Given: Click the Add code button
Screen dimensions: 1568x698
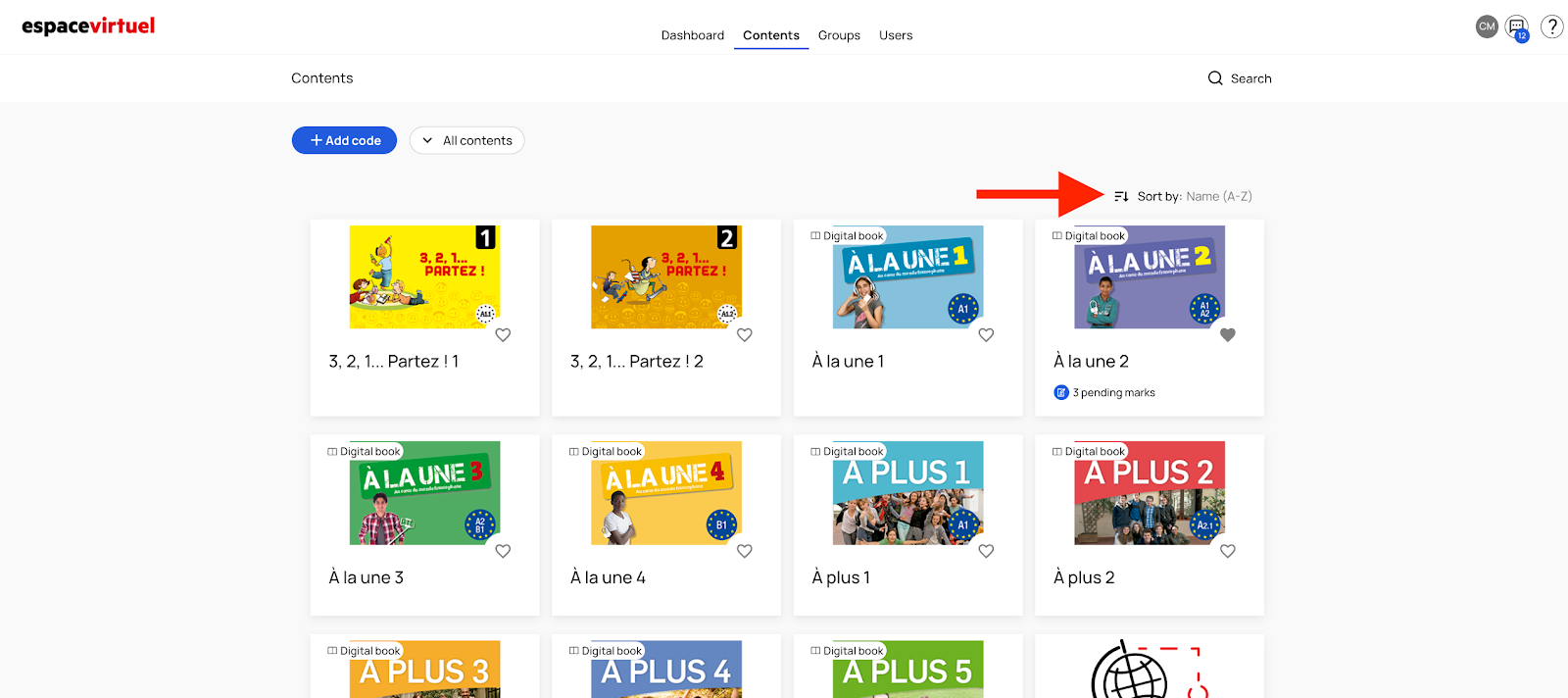Looking at the screenshot, I should (344, 140).
